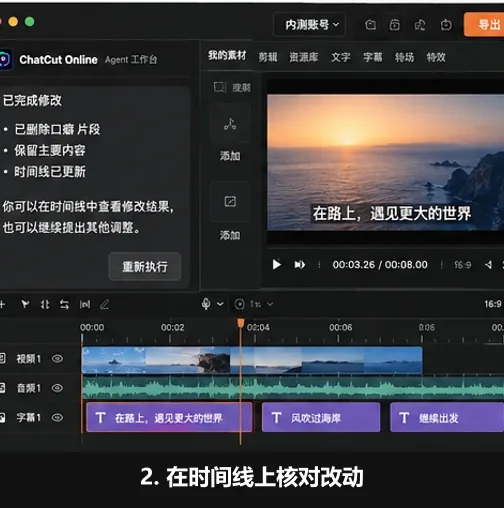Viewport: 504px width, 508px height.
Task: Open the 内测账号 account dropdown
Action: coord(309,24)
